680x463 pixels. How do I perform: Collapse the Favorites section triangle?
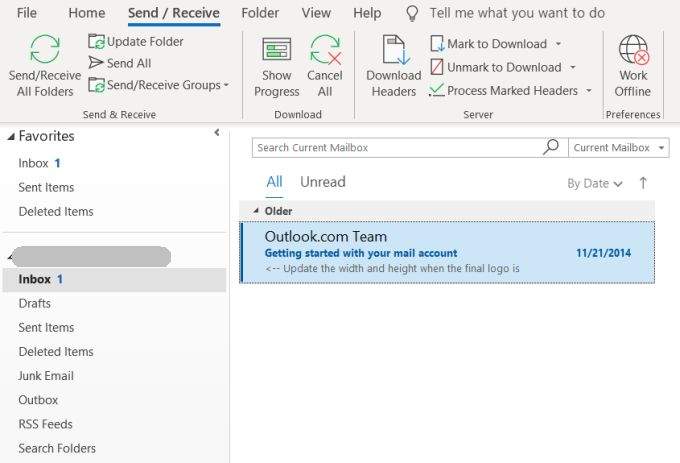tap(11, 137)
